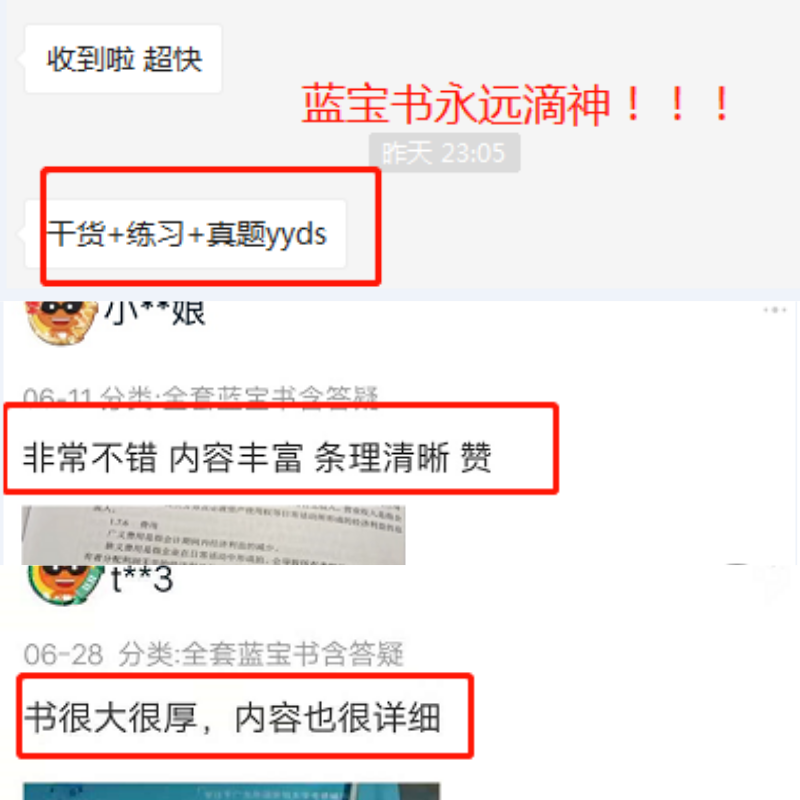The width and height of the screenshot is (800, 800).
Task: Open the photo below t**3's review
Action: click(x=232, y=791)
